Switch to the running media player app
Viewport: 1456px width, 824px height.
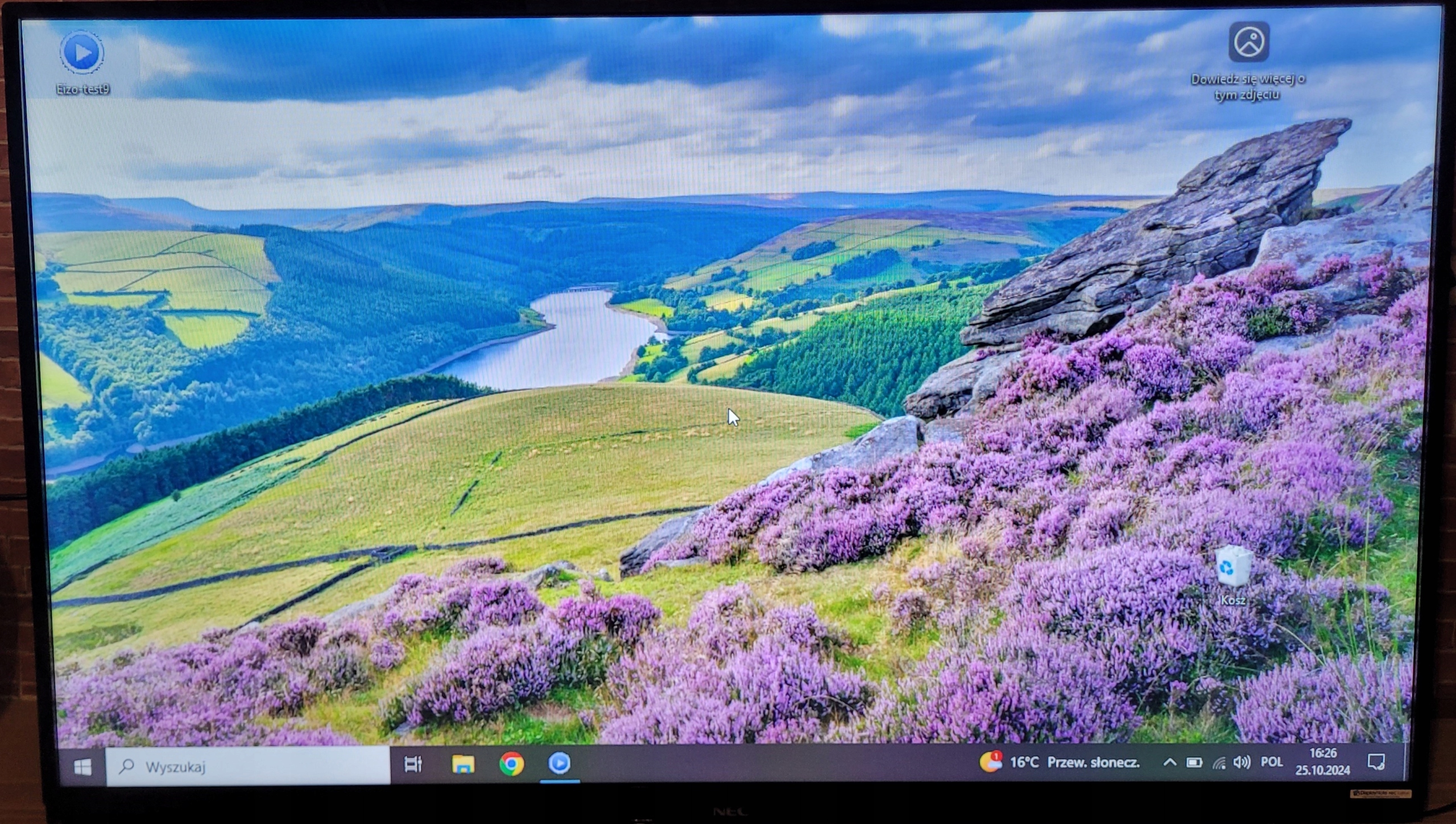click(559, 763)
